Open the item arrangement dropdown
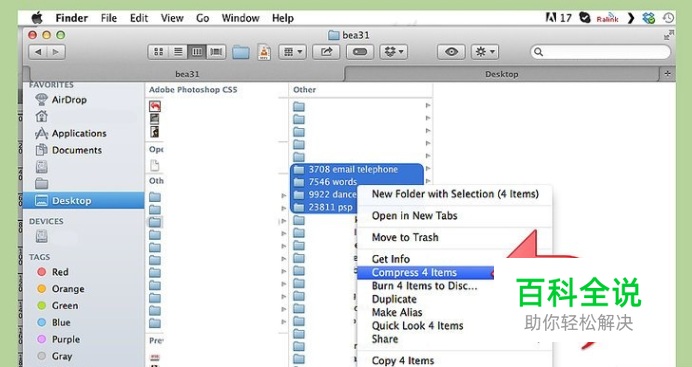Viewport: 692px width, 367px height. (x=293, y=52)
